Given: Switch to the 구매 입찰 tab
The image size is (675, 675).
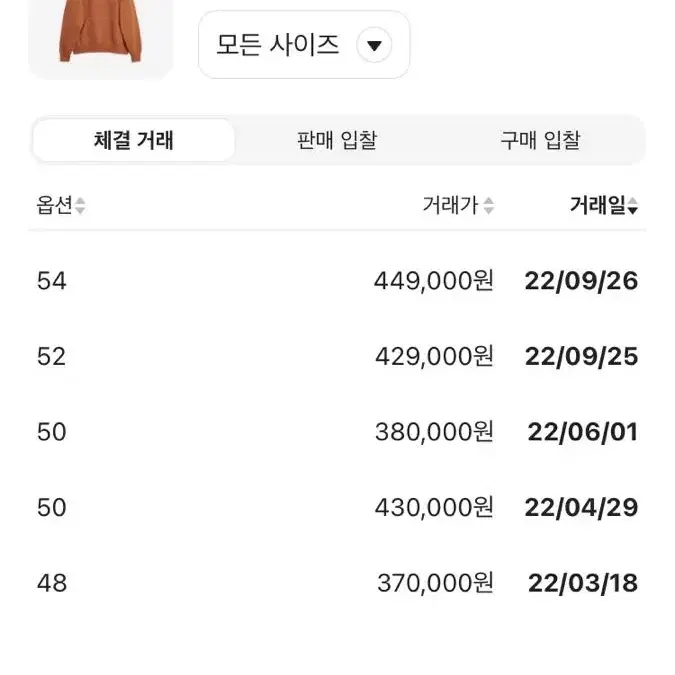Looking at the screenshot, I should coord(541,140).
